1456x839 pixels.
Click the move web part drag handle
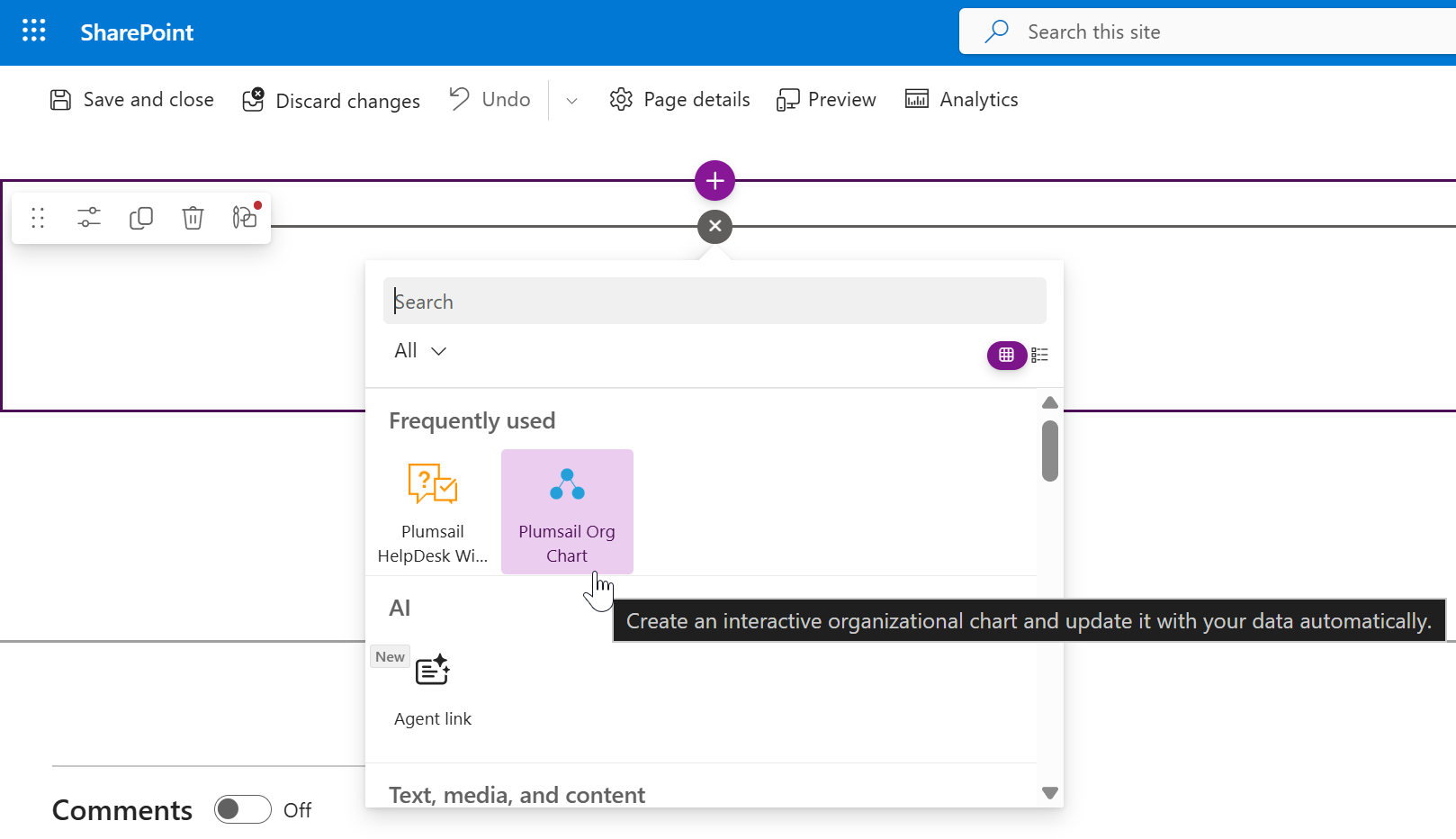click(x=38, y=218)
